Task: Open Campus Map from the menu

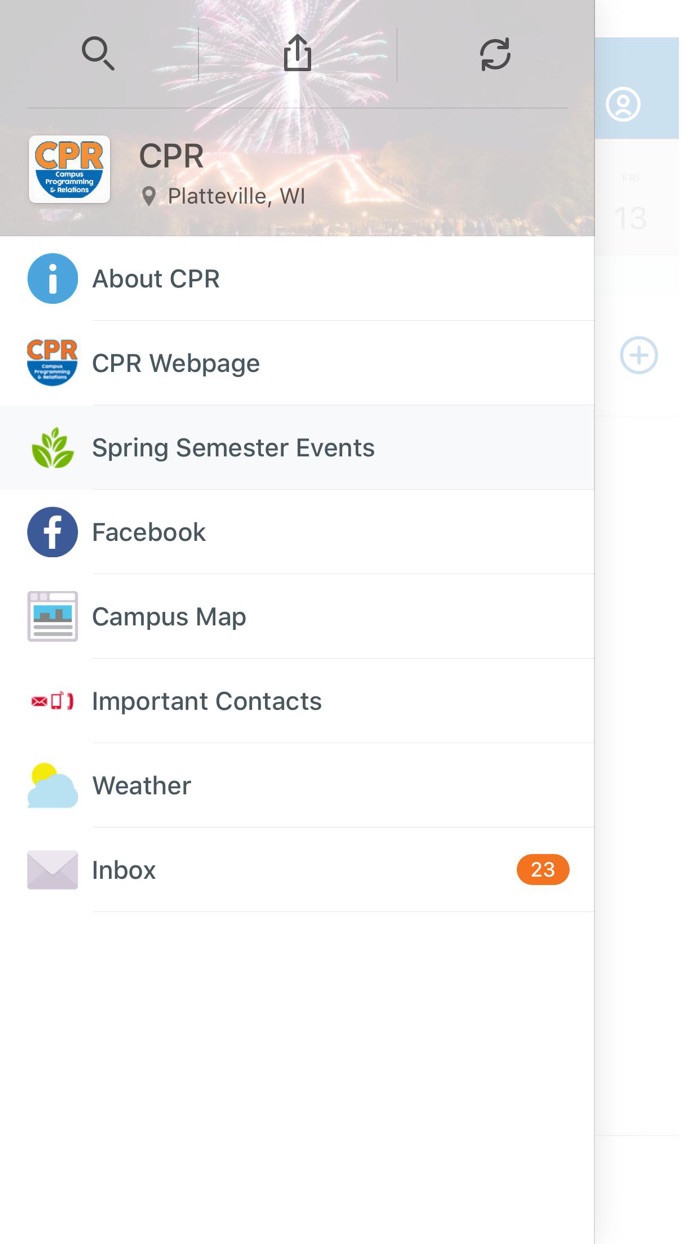Action: pos(169,617)
